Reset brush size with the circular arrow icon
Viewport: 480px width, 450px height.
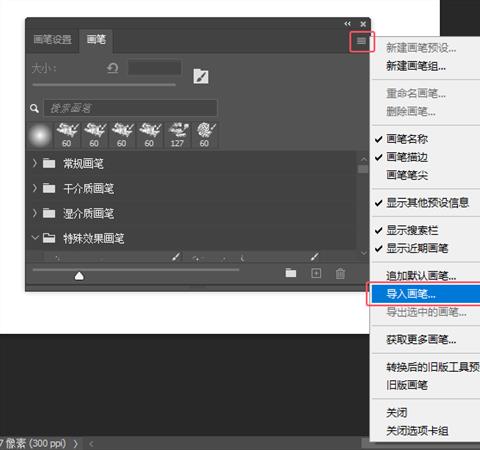[x=112, y=68]
